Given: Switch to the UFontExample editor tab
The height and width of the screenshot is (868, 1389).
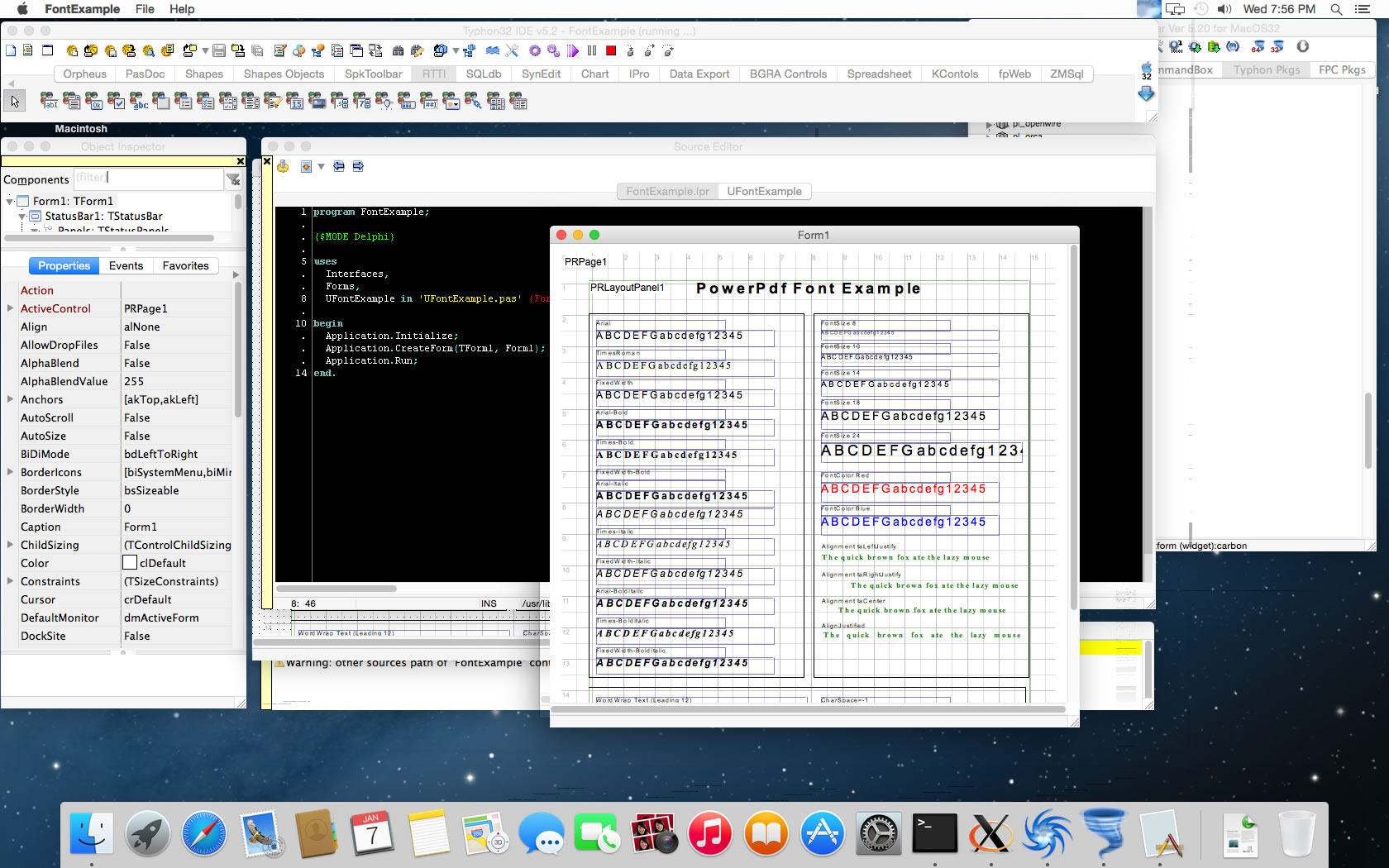Looking at the screenshot, I should pos(764,191).
